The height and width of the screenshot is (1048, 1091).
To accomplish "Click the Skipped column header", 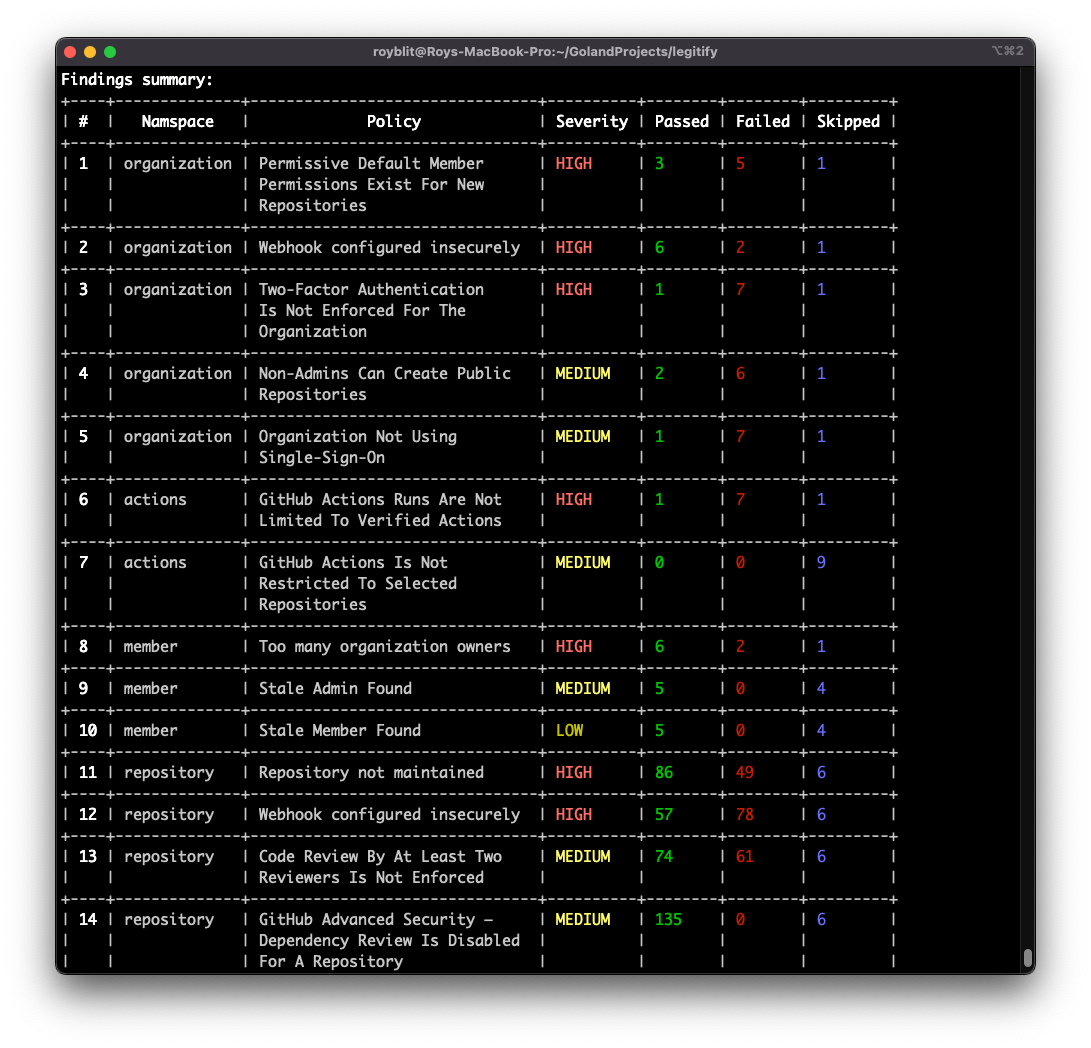I will (848, 121).
